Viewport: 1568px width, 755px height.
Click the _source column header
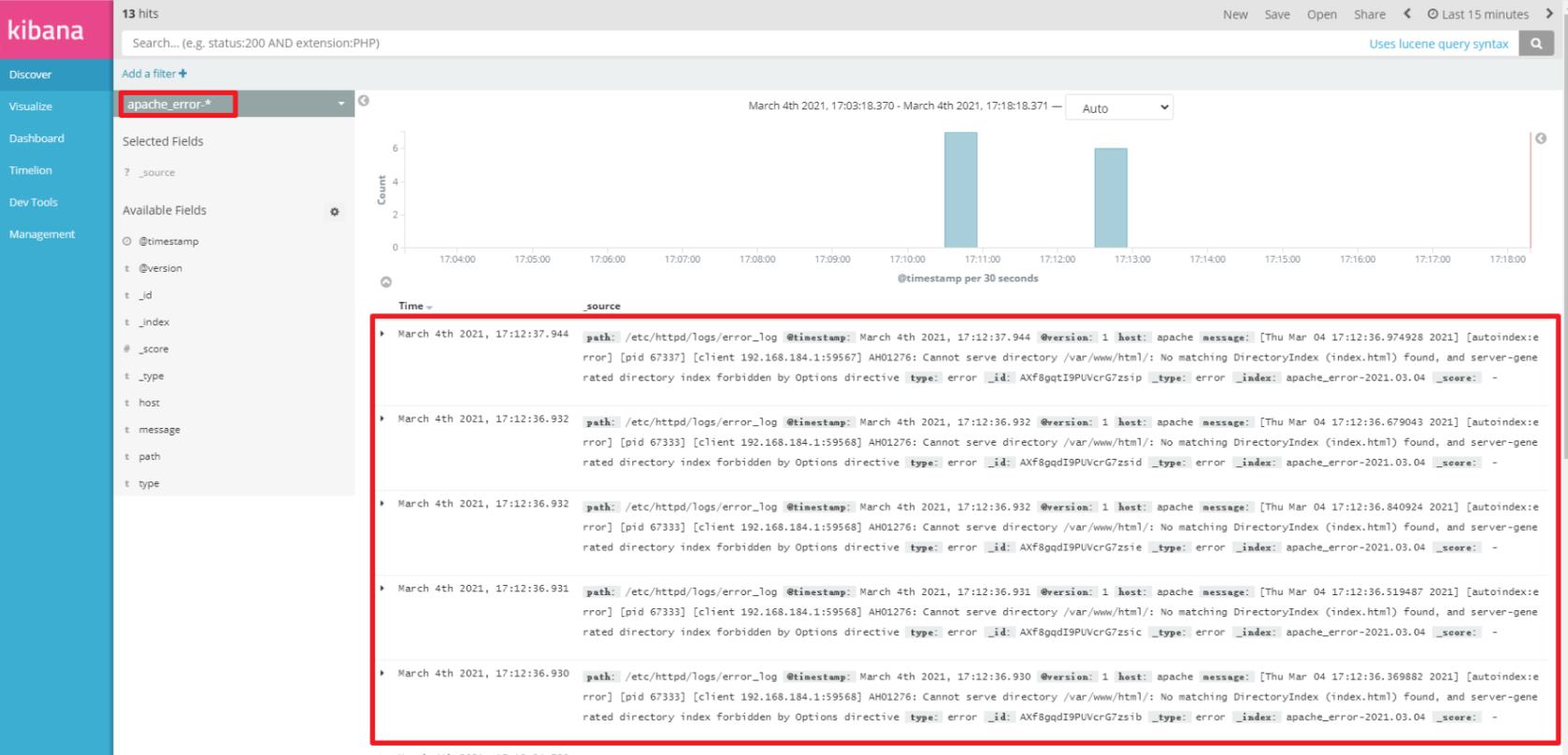[x=602, y=306]
